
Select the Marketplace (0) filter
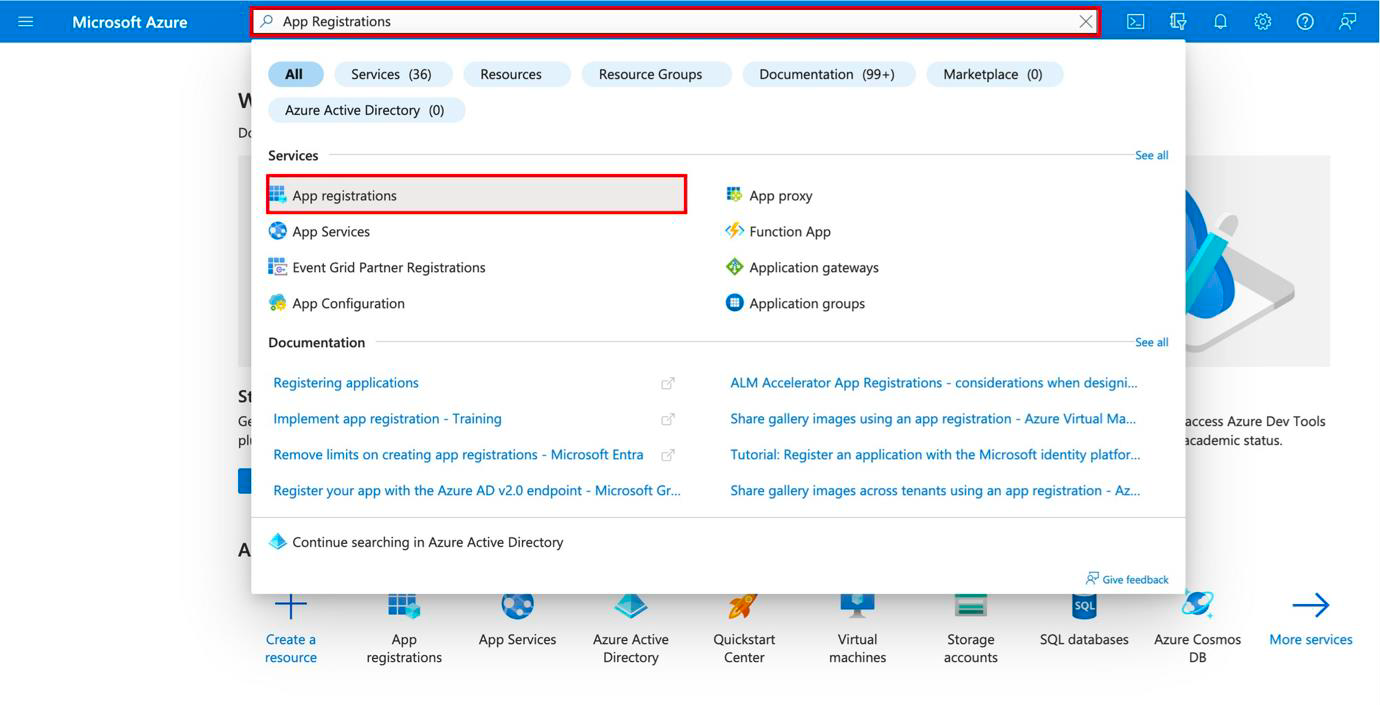point(993,74)
